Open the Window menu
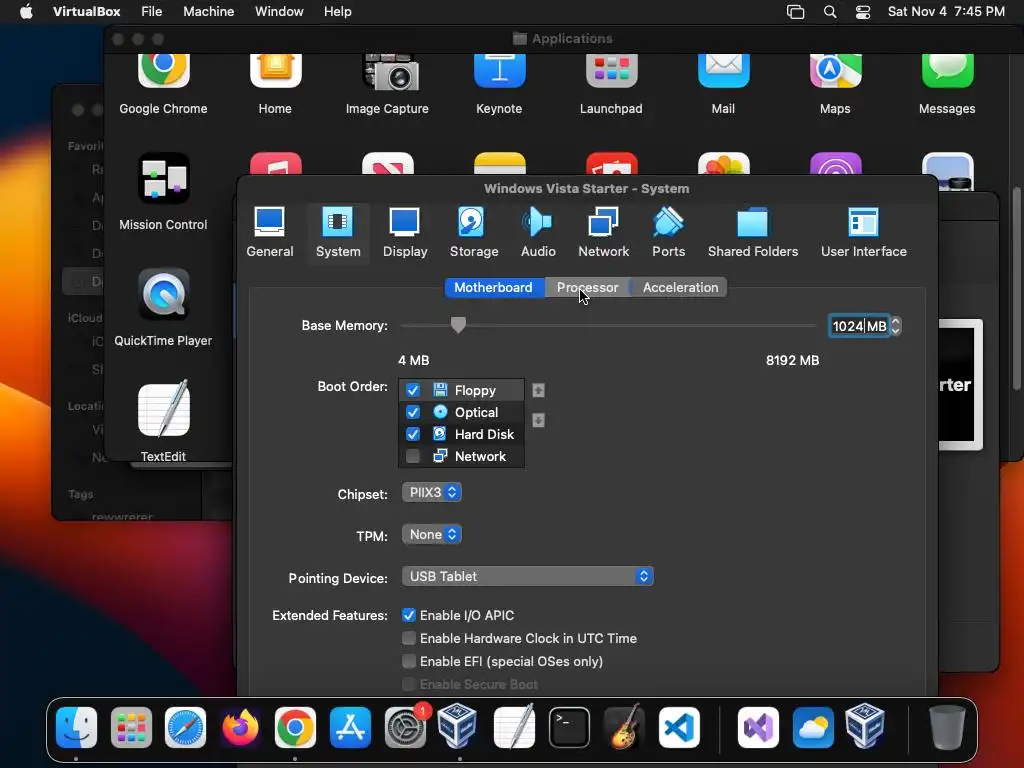The width and height of the screenshot is (1024, 768). coord(279,12)
